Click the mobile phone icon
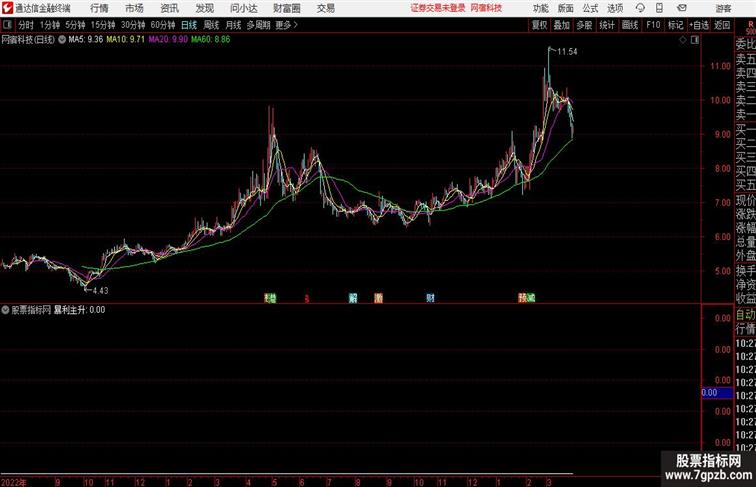 click(659, 8)
